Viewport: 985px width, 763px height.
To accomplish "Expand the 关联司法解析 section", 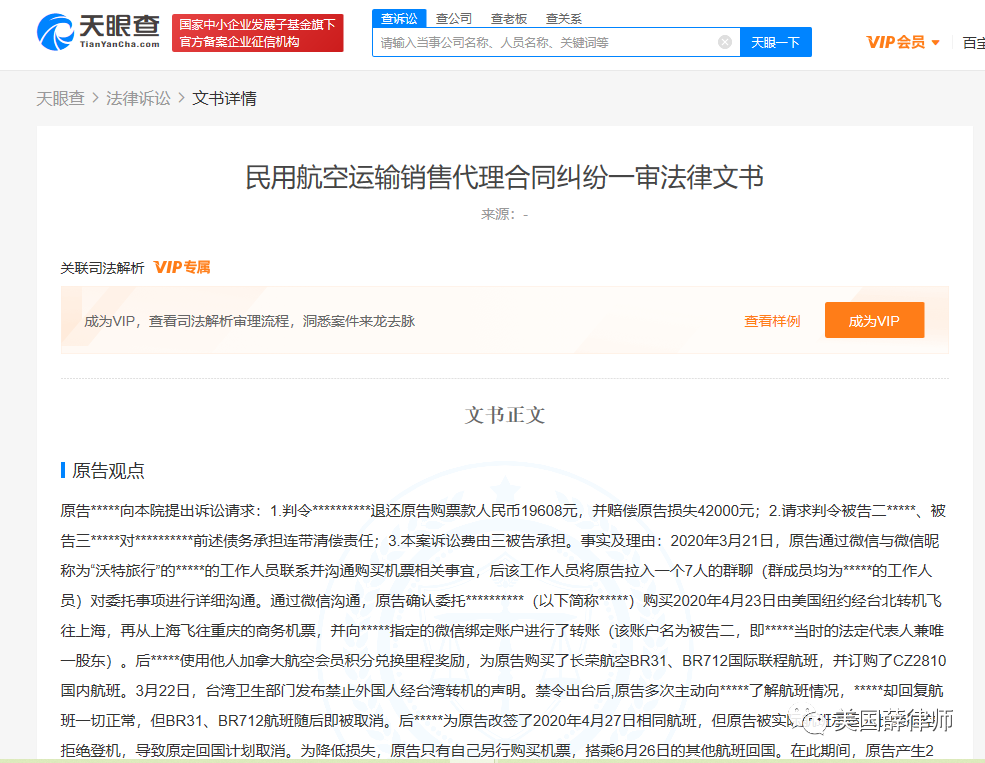I will [x=101, y=267].
